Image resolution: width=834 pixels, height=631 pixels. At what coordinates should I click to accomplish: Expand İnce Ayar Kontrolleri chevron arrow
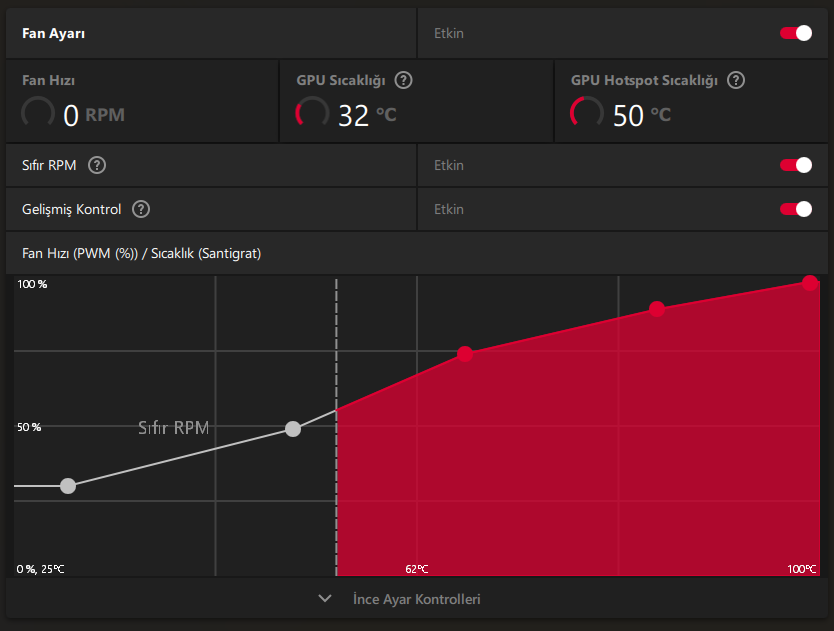[x=325, y=599]
